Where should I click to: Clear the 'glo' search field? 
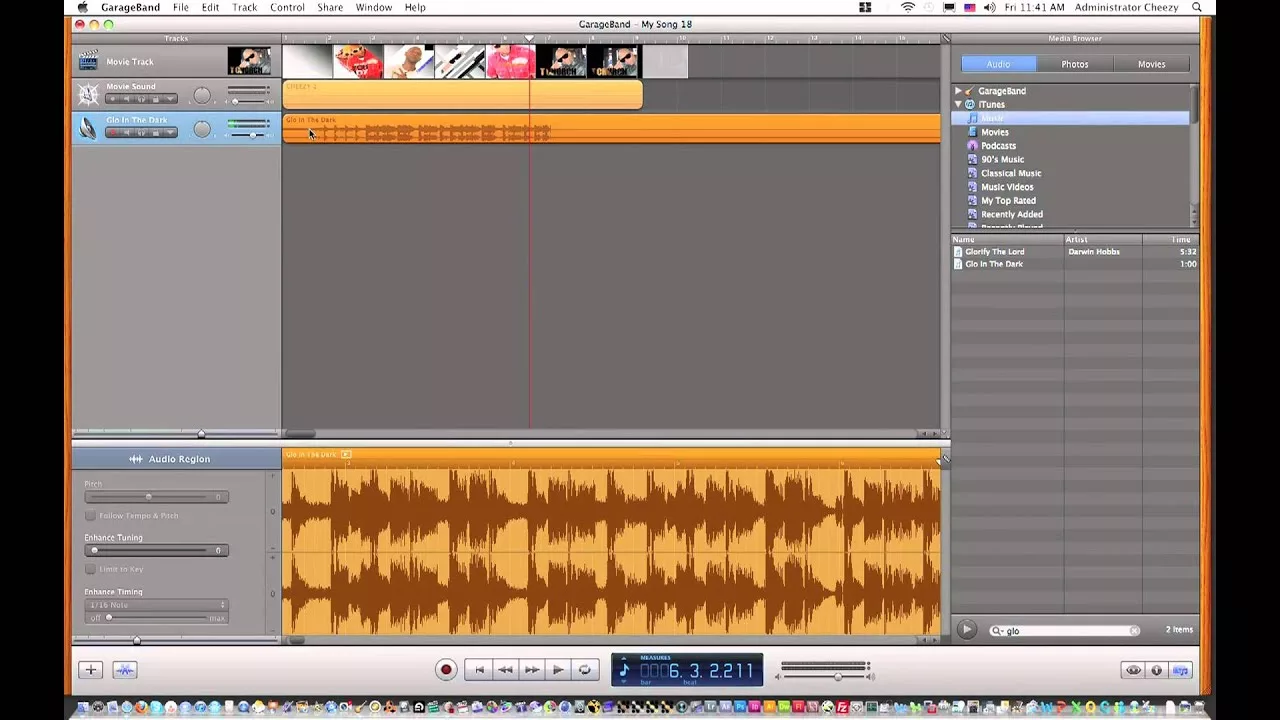1136,630
